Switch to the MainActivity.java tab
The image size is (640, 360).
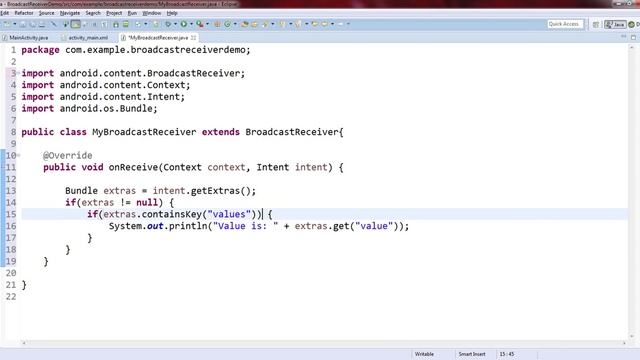[x=25, y=38]
